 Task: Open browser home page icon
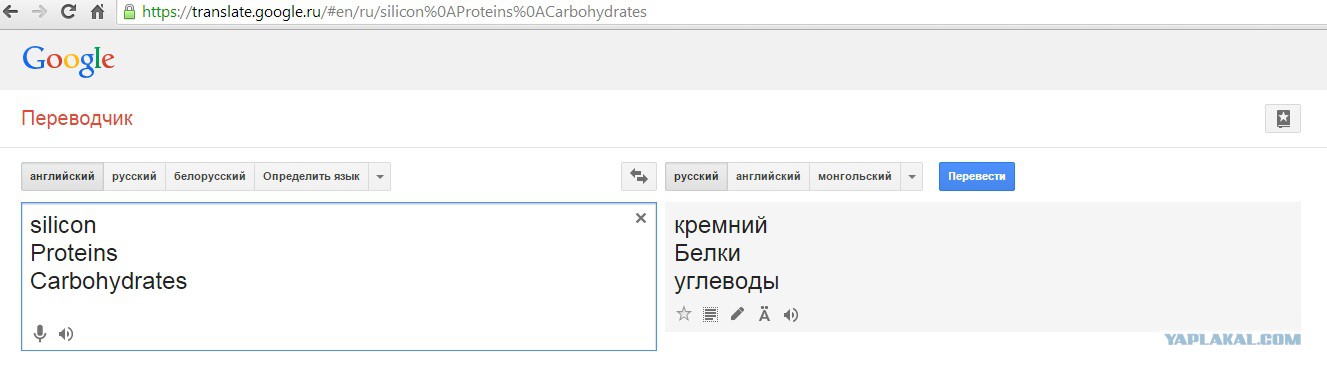(x=98, y=13)
